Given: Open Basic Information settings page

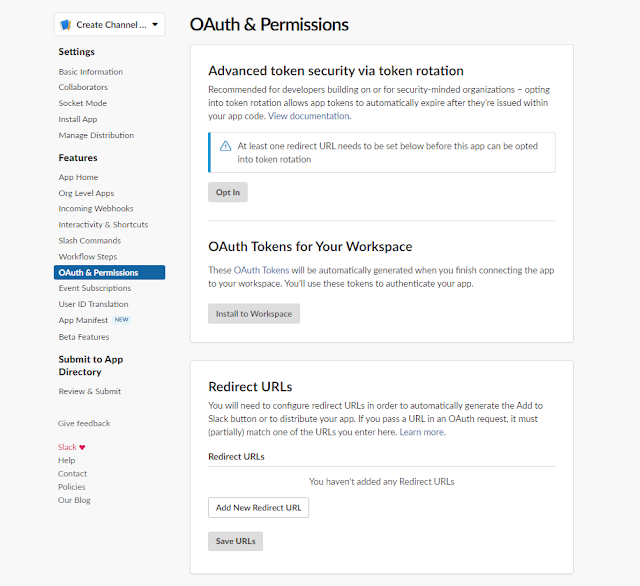Looking at the screenshot, I should (91, 72).
